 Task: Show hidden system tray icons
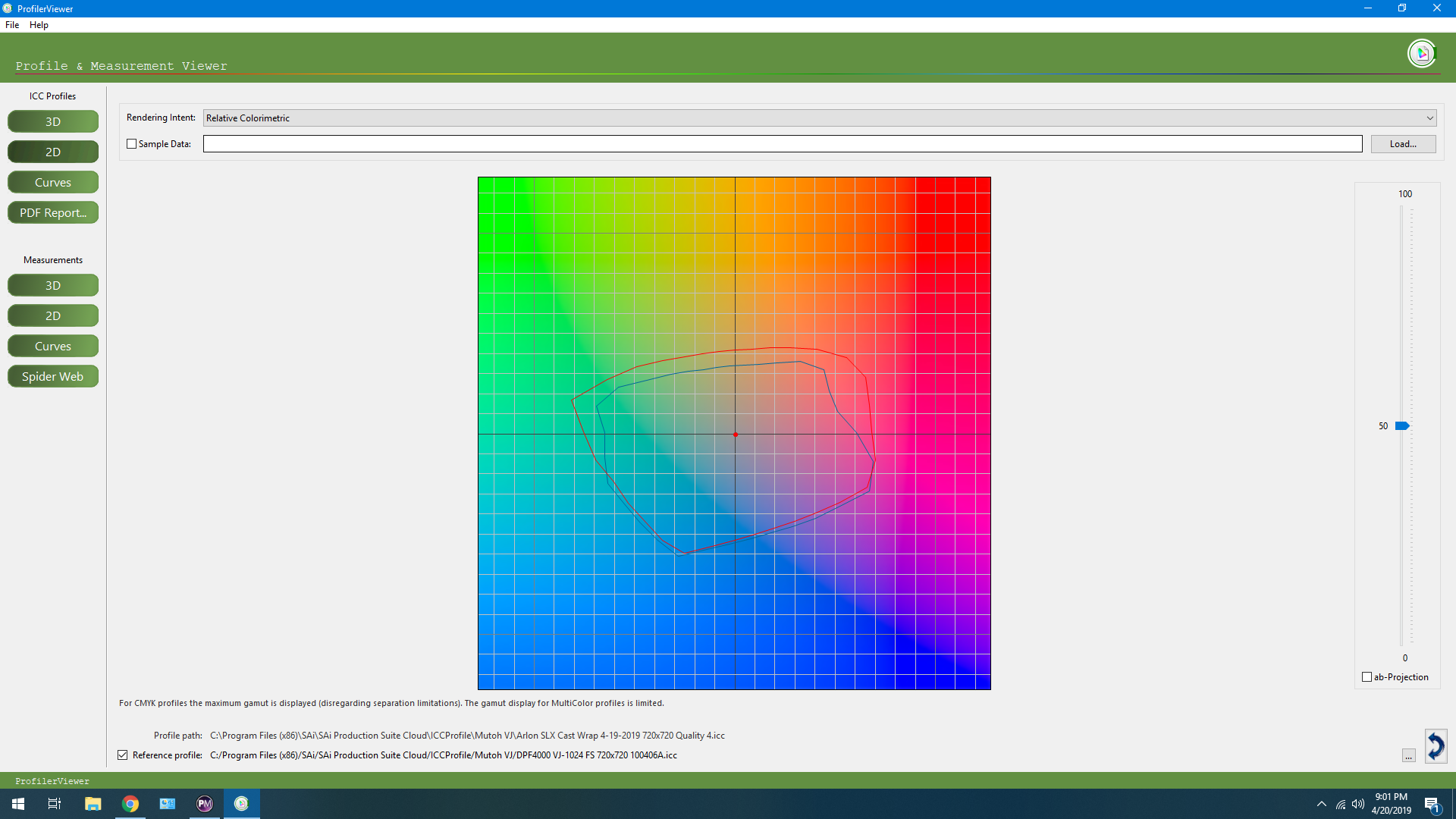(x=1322, y=804)
